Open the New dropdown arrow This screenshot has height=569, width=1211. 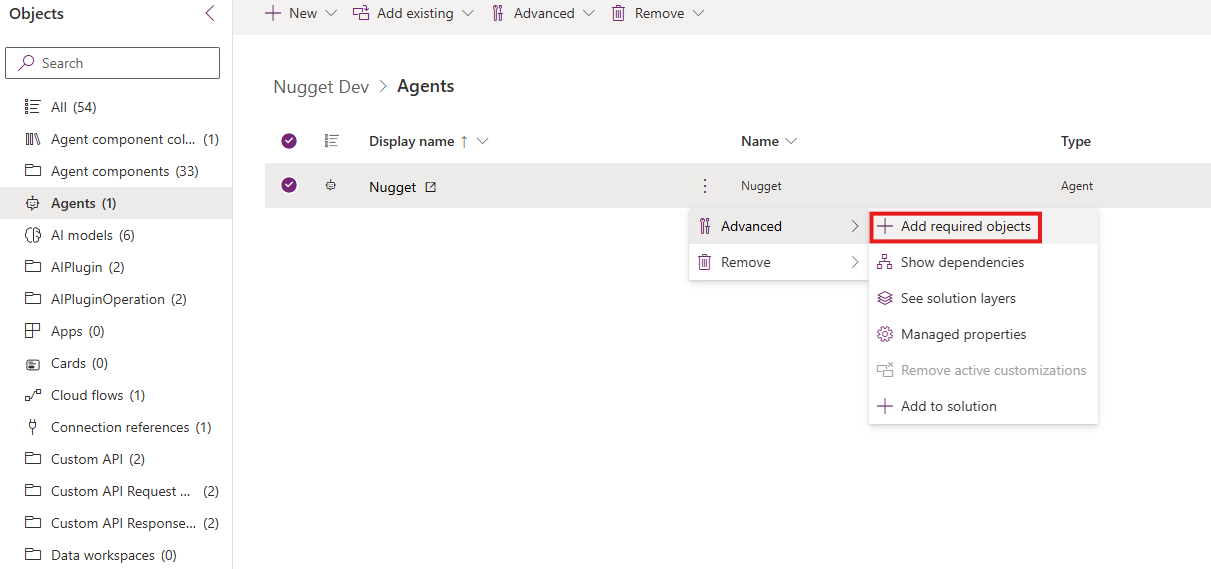(332, 13)
